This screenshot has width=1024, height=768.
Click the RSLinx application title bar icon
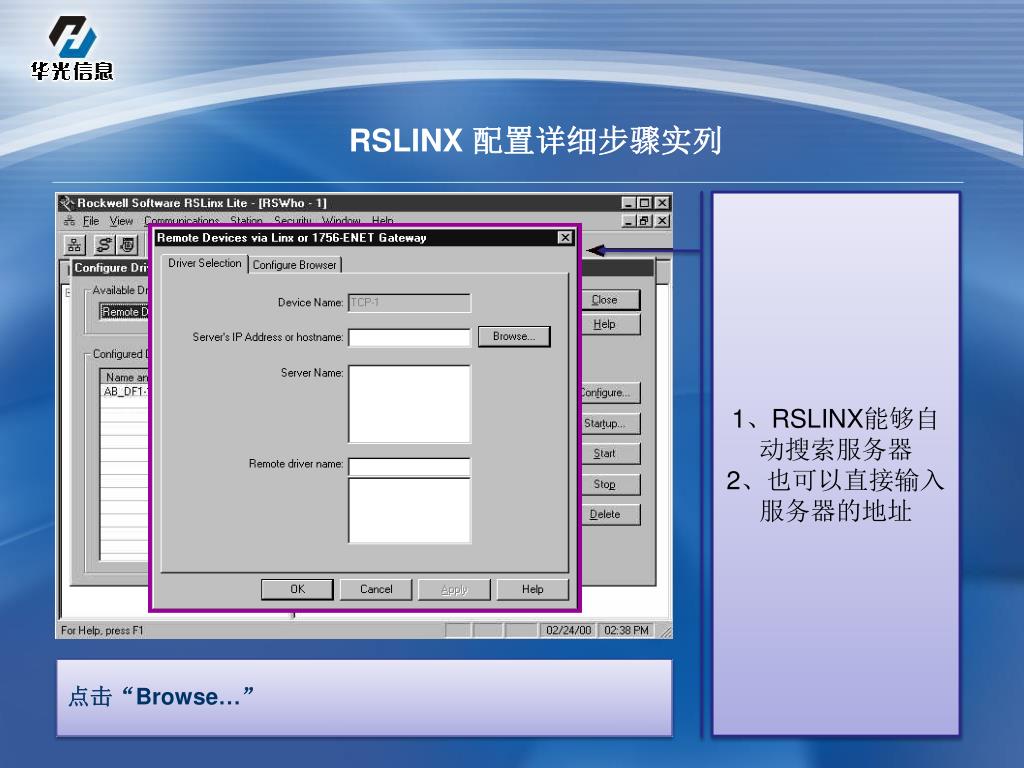coord(67,202)
